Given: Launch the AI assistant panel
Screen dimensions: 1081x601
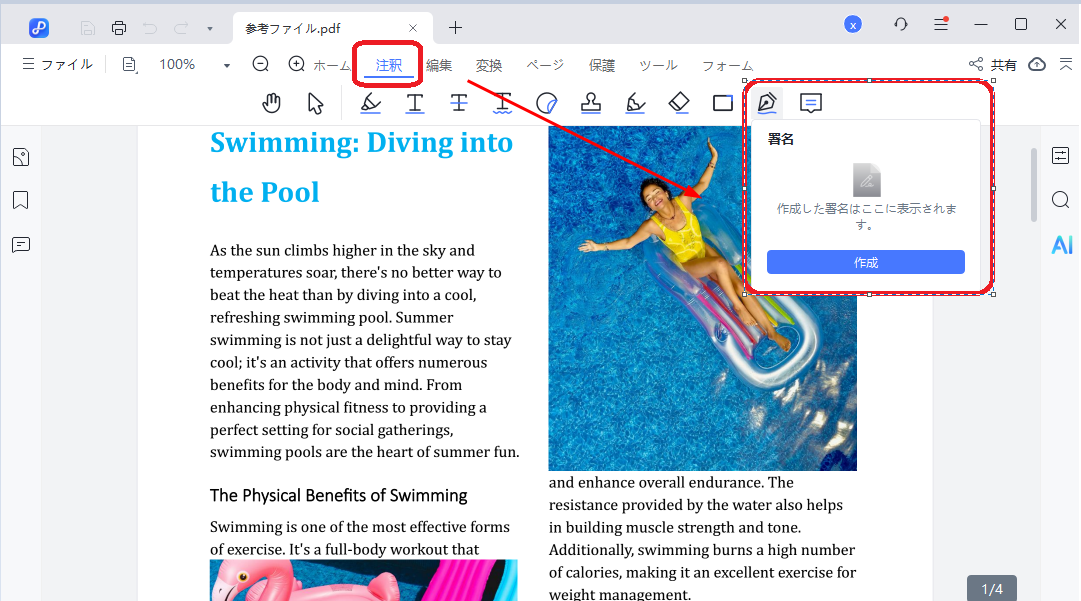Looking at the screenshot, I should click(1061, 245).
